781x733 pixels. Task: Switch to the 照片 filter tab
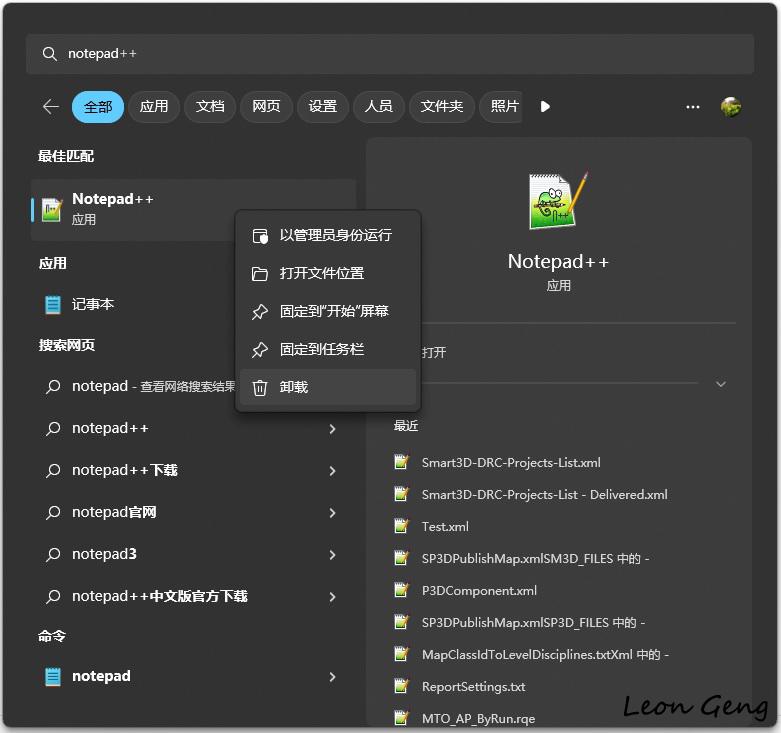click(x=502, y=107)
